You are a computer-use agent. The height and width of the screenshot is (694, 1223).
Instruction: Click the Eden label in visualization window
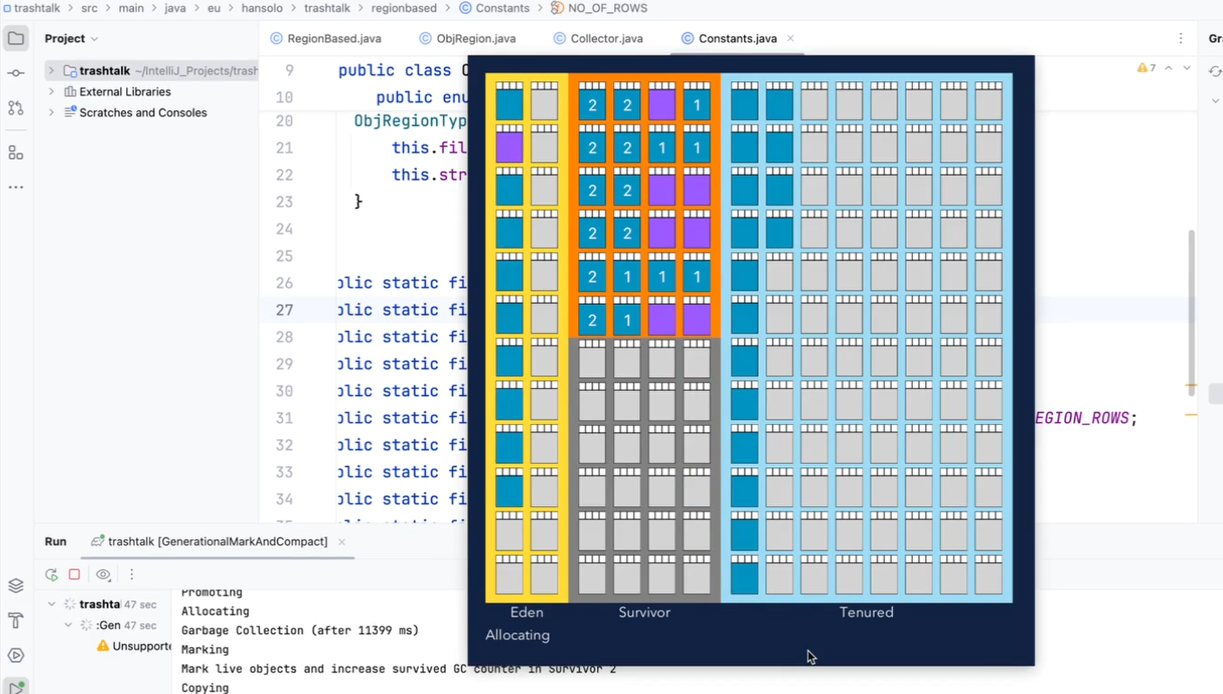click(526, 612)
